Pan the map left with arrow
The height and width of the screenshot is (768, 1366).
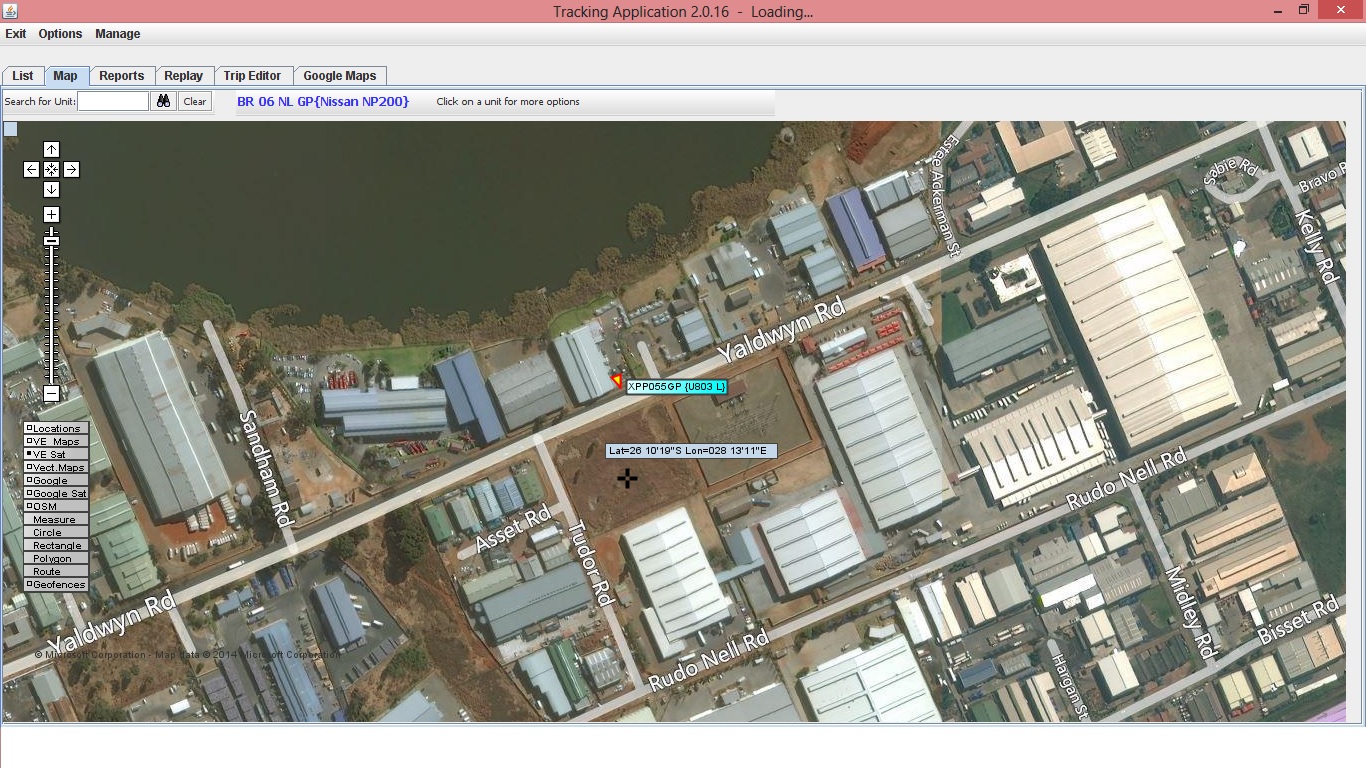[31, 170]
